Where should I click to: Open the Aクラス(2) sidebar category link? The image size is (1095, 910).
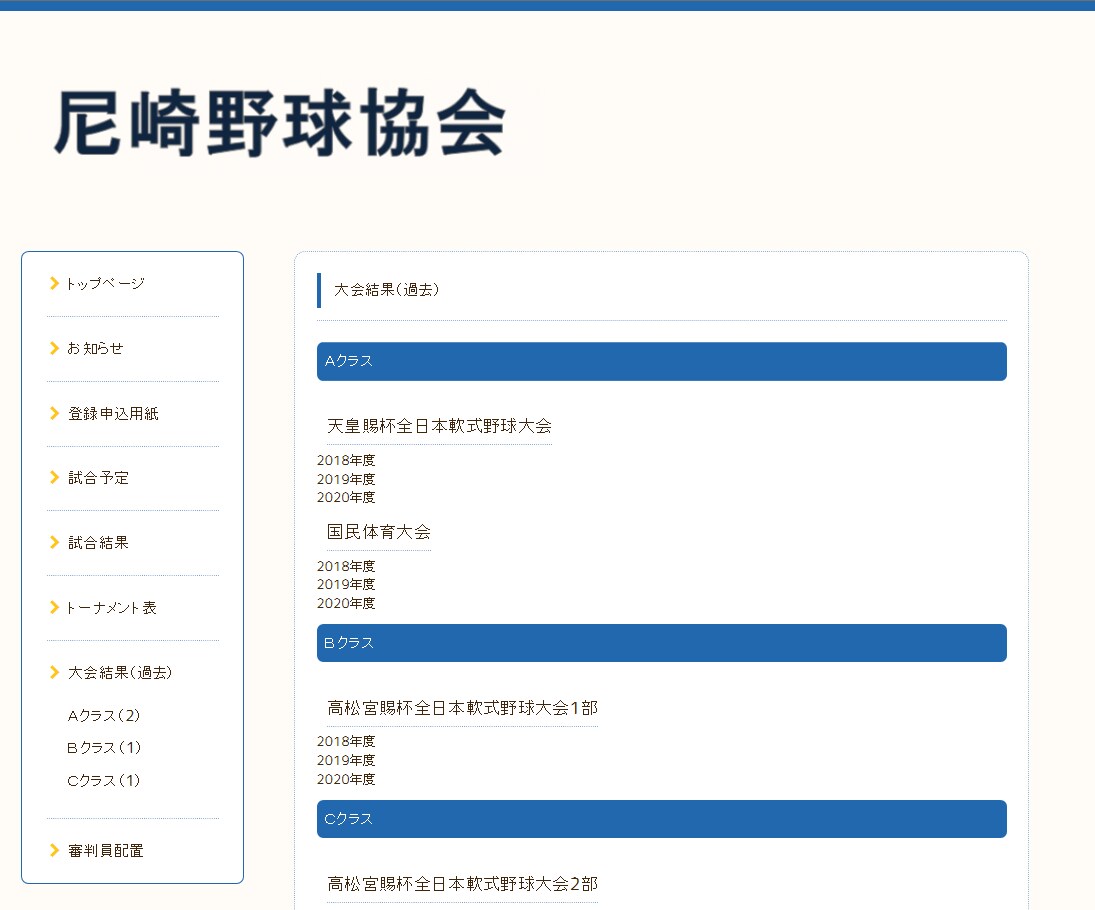pyautogui.click(x=103, y=716)
